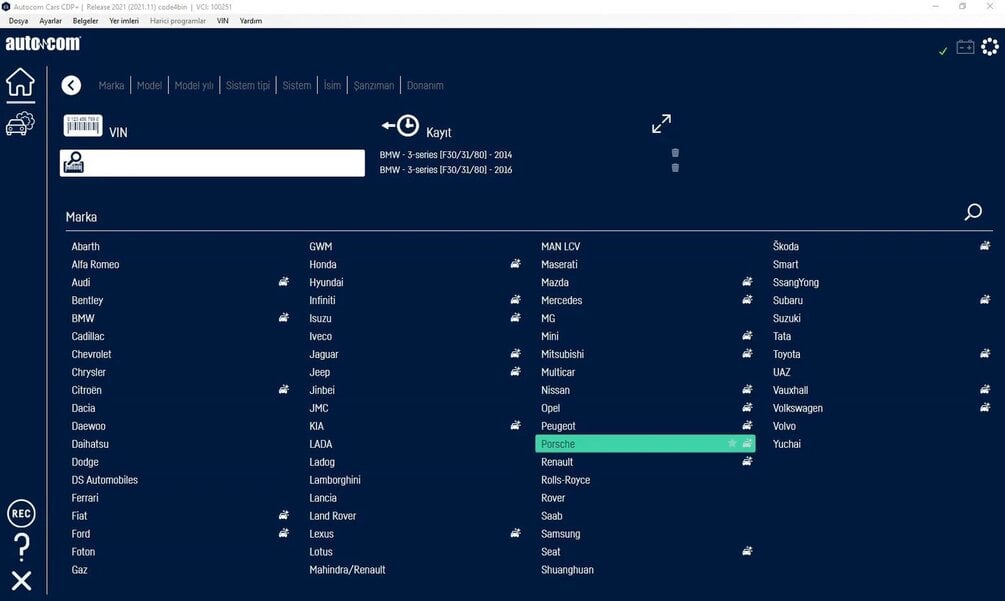Click the VIN search icon in the field

(x=74, y=163)
